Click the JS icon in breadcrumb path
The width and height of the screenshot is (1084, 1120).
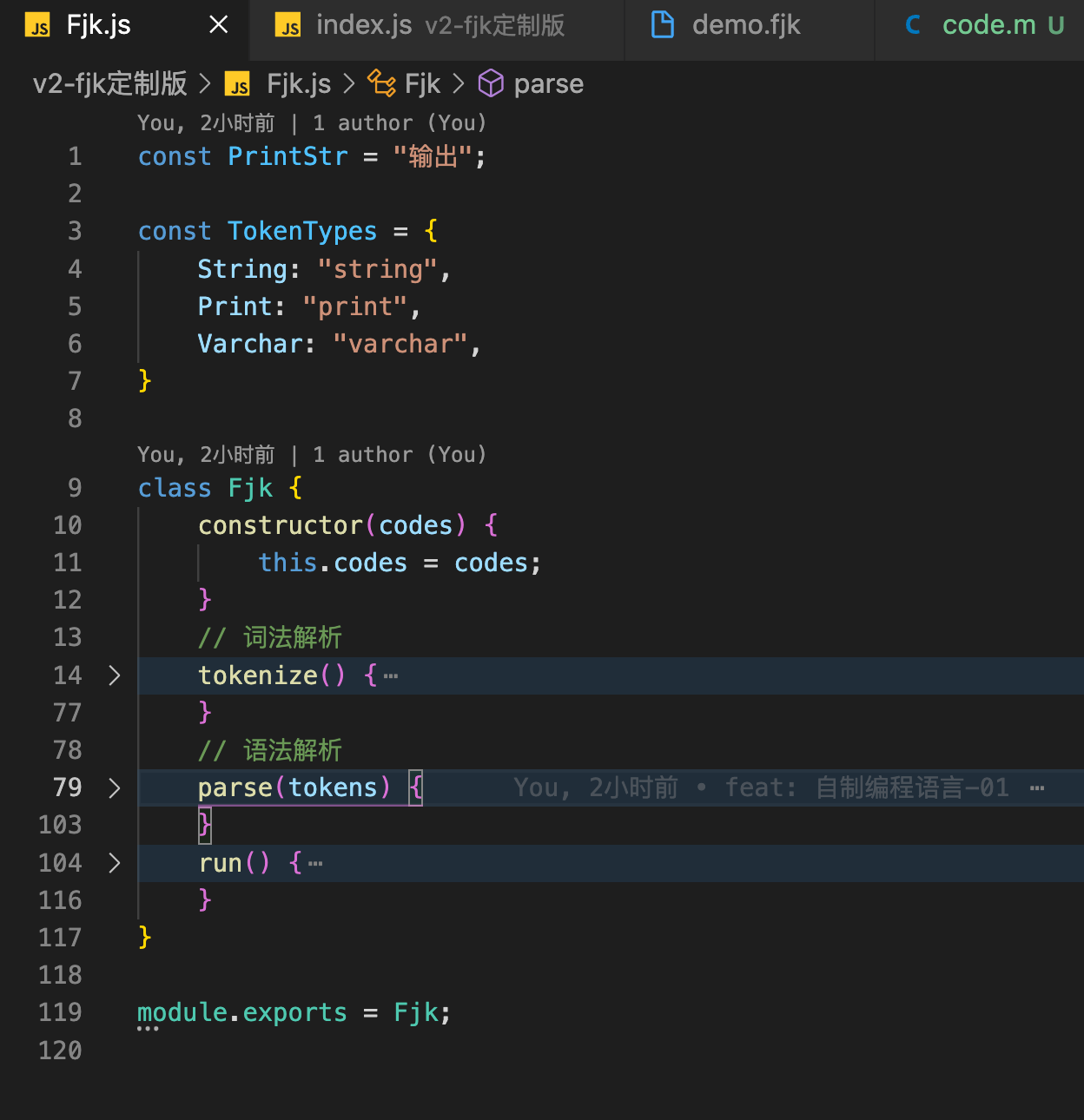237,84
